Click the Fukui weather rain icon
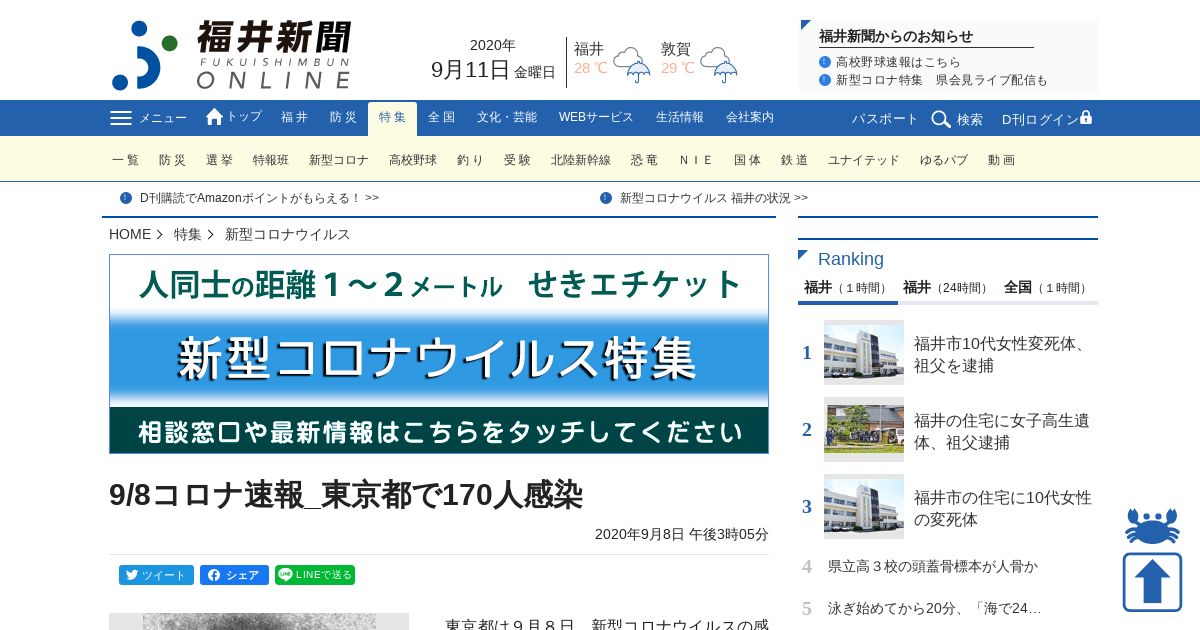The width and height of the screenshot is (1200, 630). point(632,65)
